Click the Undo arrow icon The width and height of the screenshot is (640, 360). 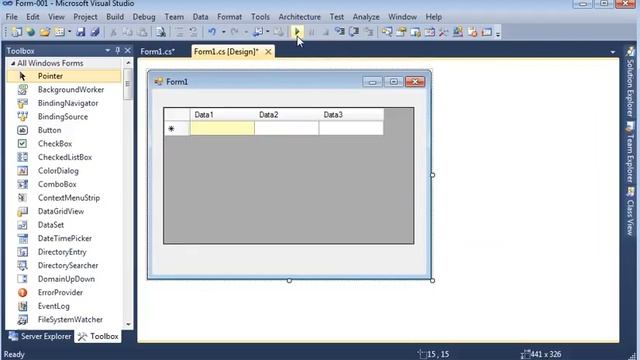(x=212, y=32)
